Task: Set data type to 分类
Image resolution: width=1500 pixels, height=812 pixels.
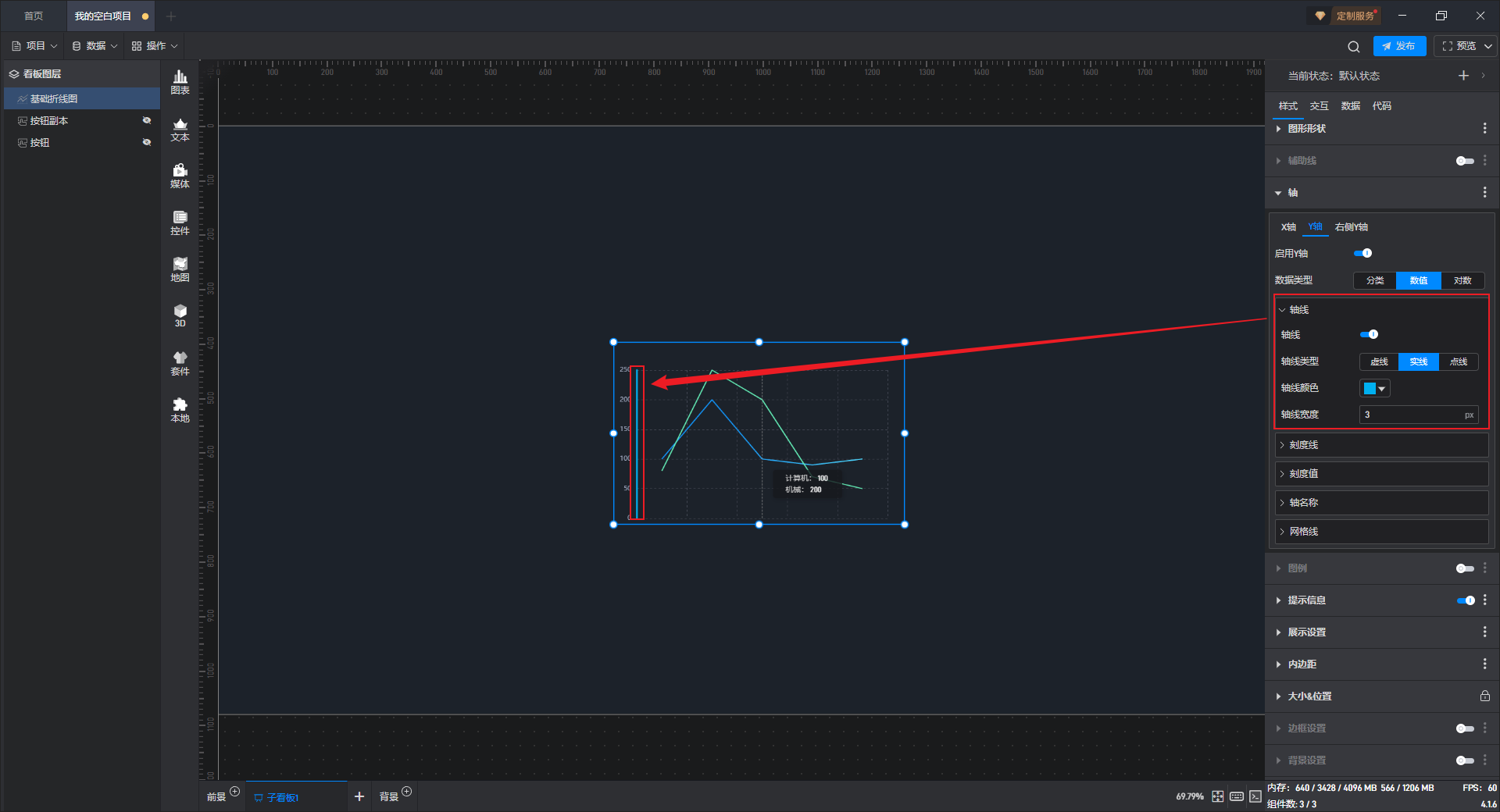Action: [x=1375, y=280]
